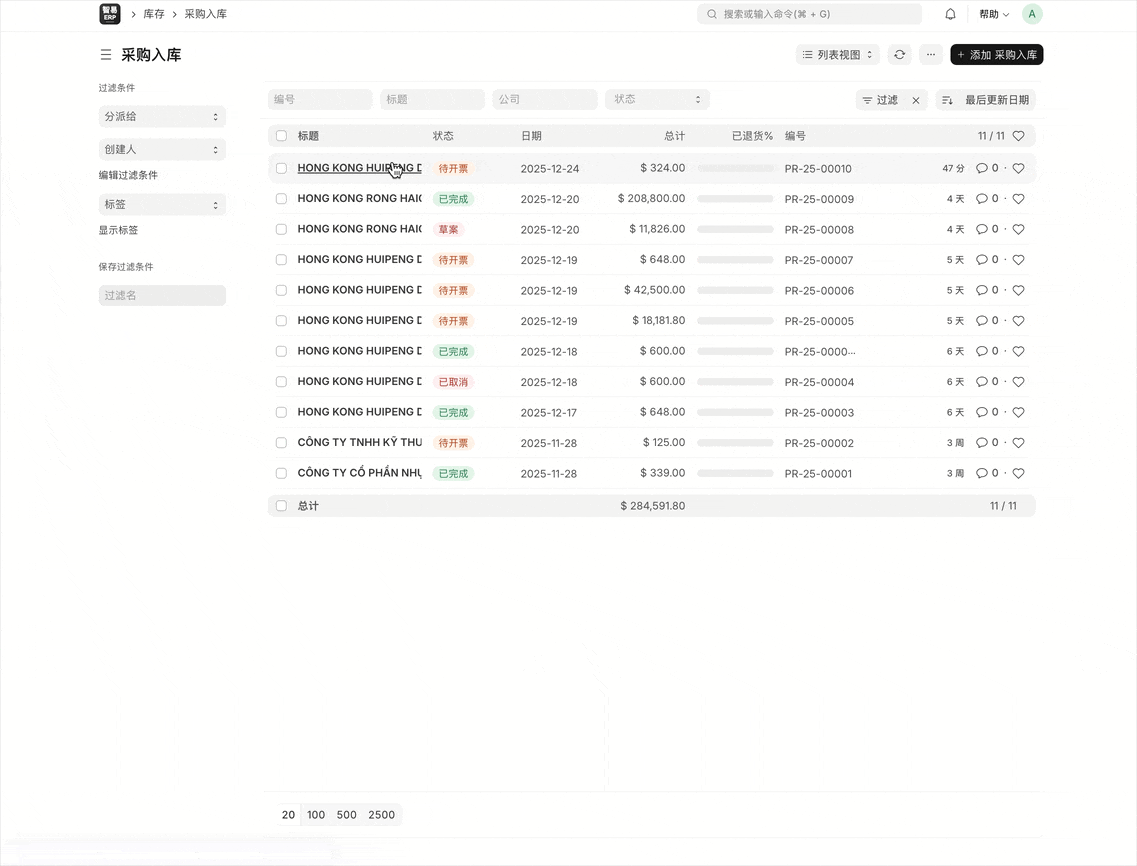Open the 状态 filter dropdown

coord(657,99)
